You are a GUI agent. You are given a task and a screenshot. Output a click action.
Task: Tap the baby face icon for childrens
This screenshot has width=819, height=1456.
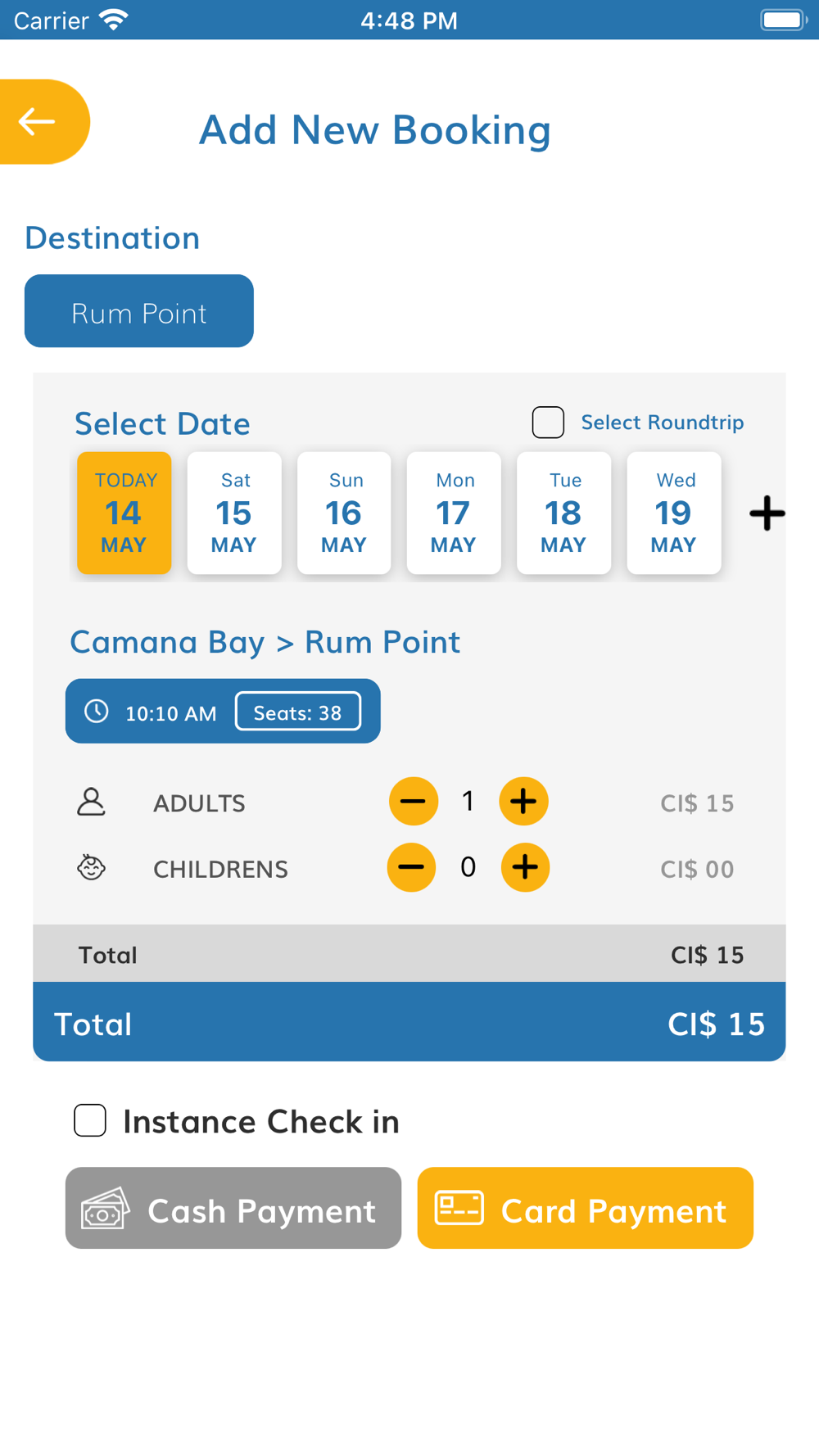(91, 867)
